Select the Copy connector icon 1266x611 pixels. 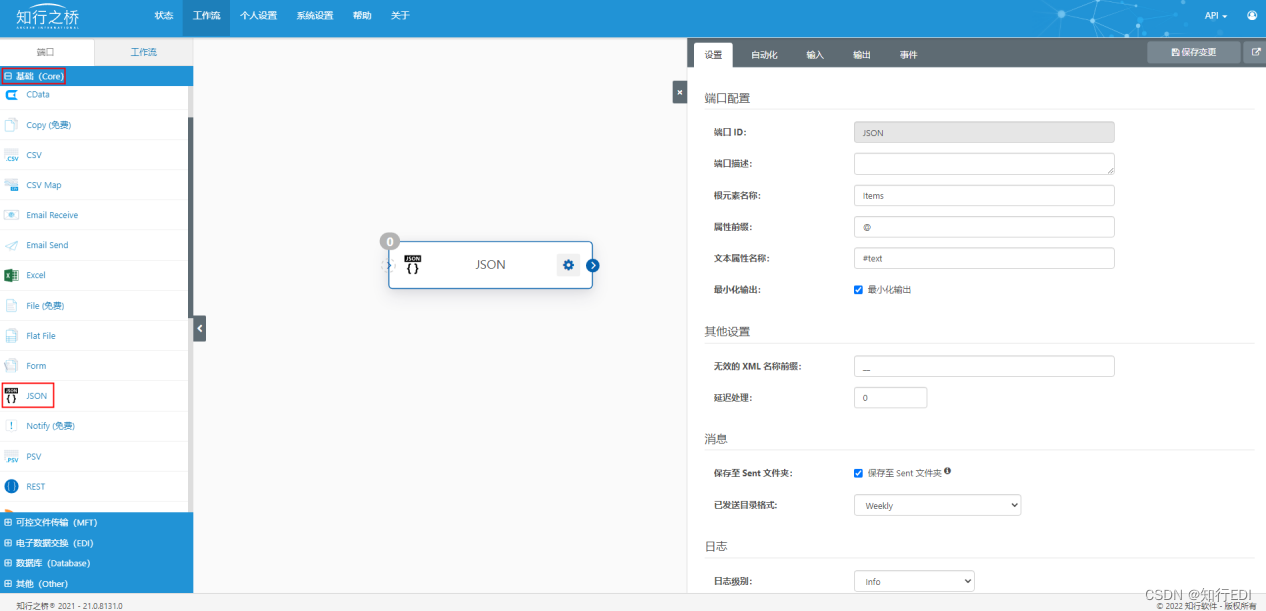click(12, 125)
